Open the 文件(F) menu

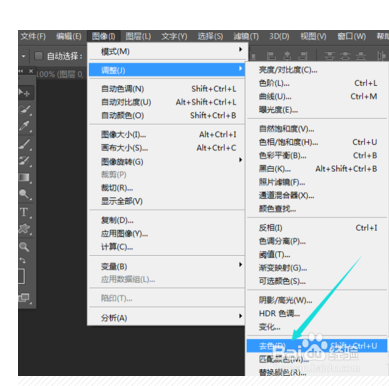[x=33, y=36]
